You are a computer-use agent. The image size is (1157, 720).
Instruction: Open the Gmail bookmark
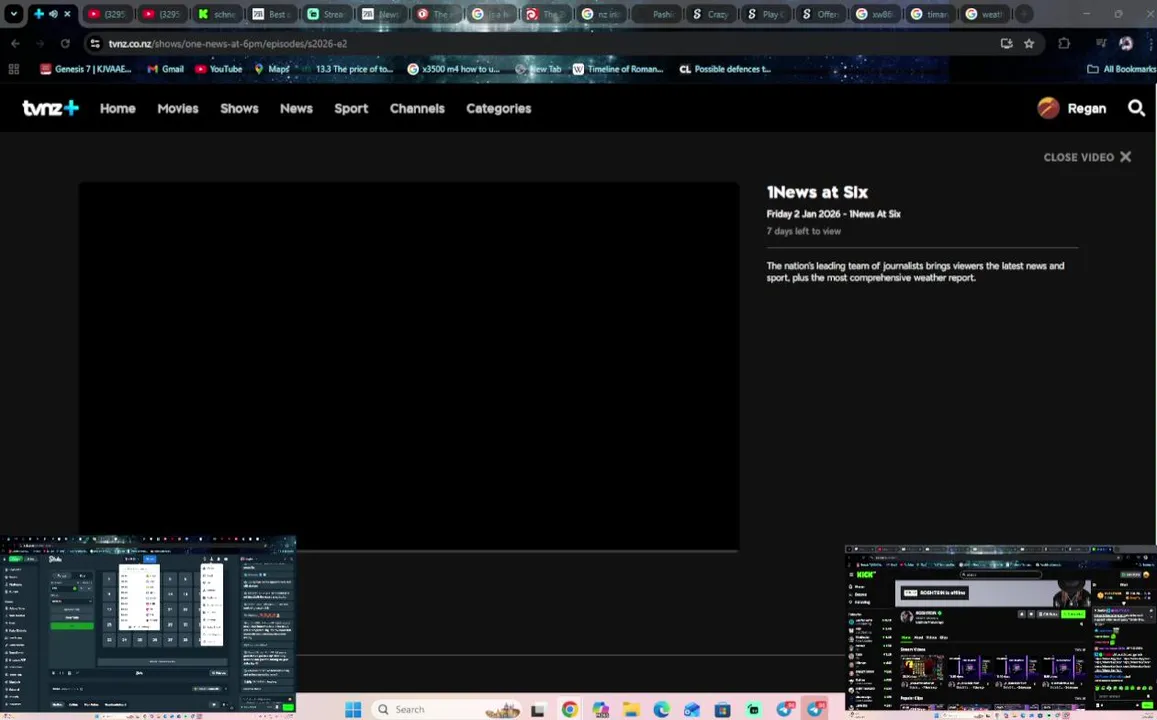(x=165, y=69)
